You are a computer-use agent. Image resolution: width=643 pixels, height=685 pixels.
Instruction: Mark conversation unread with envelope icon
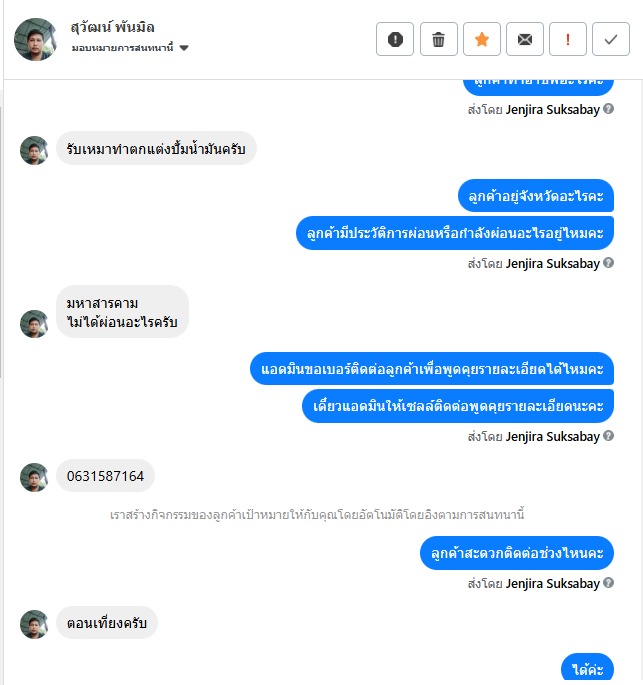coord(525,39)
